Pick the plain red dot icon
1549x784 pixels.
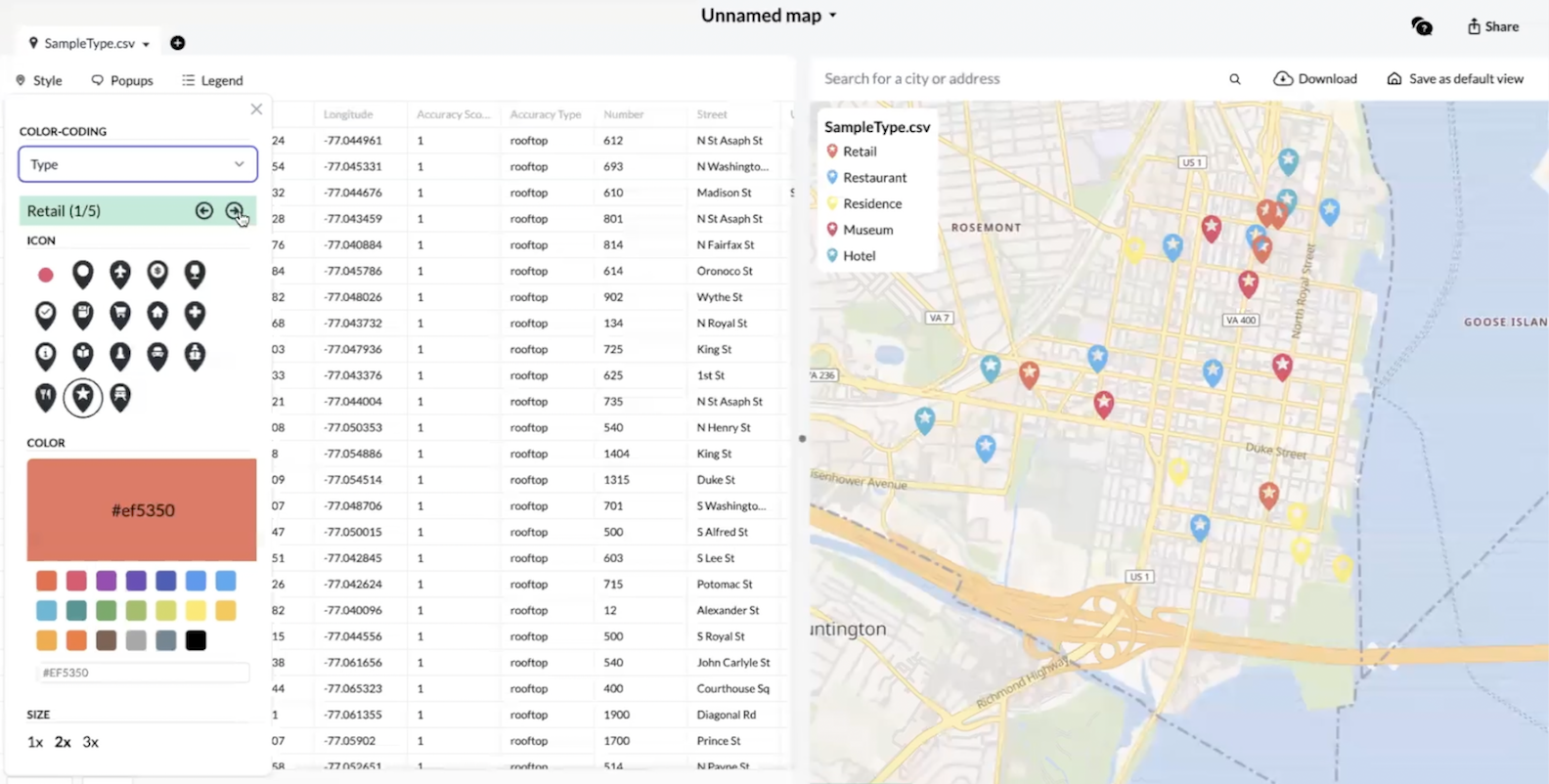[46, 276]
